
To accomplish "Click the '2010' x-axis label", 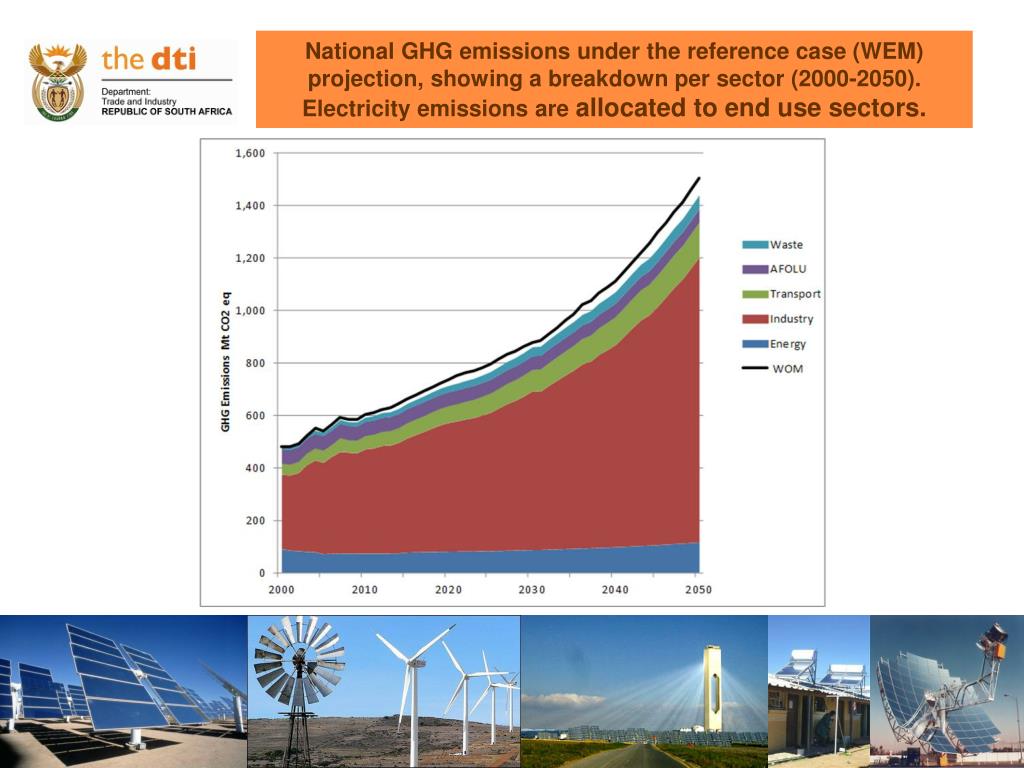I will pos(364,590).
